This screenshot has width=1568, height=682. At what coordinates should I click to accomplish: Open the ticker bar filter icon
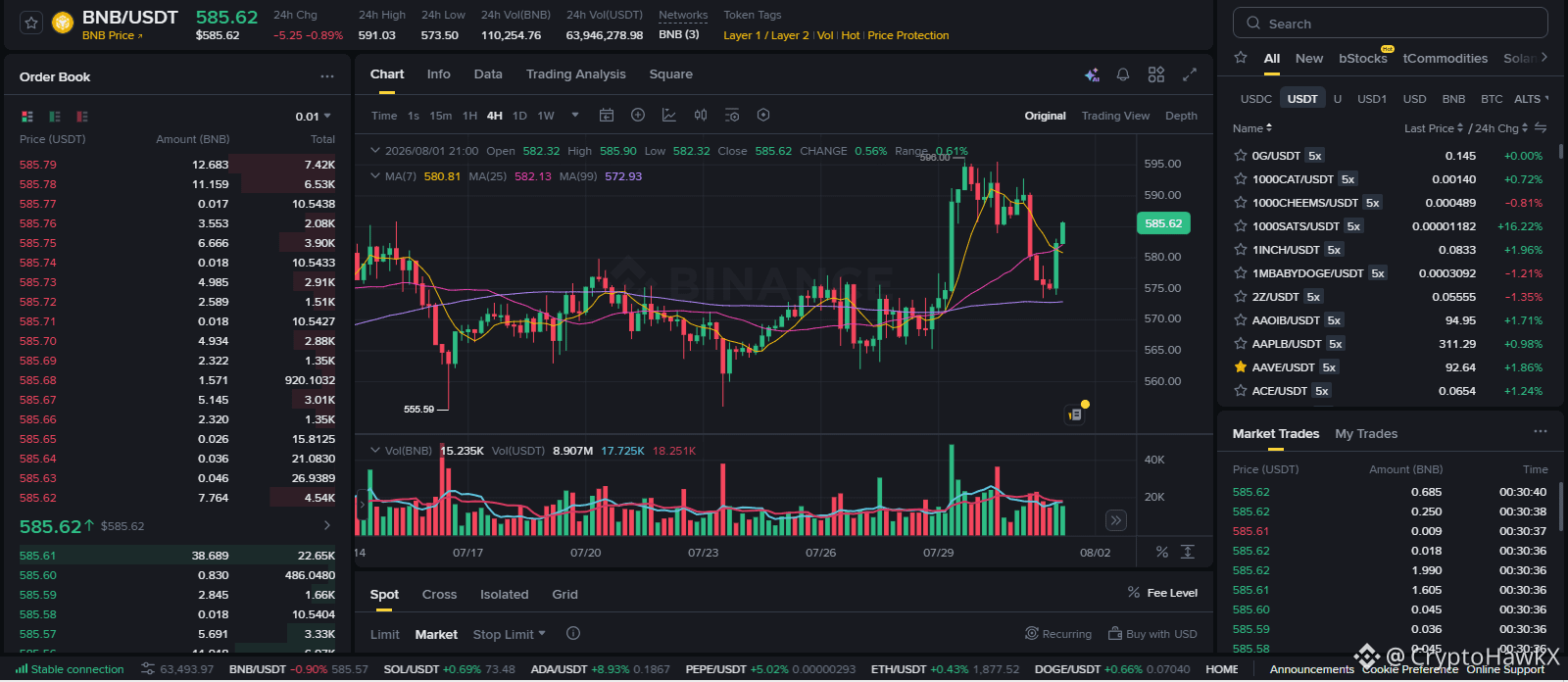click(x=148, y=669)
